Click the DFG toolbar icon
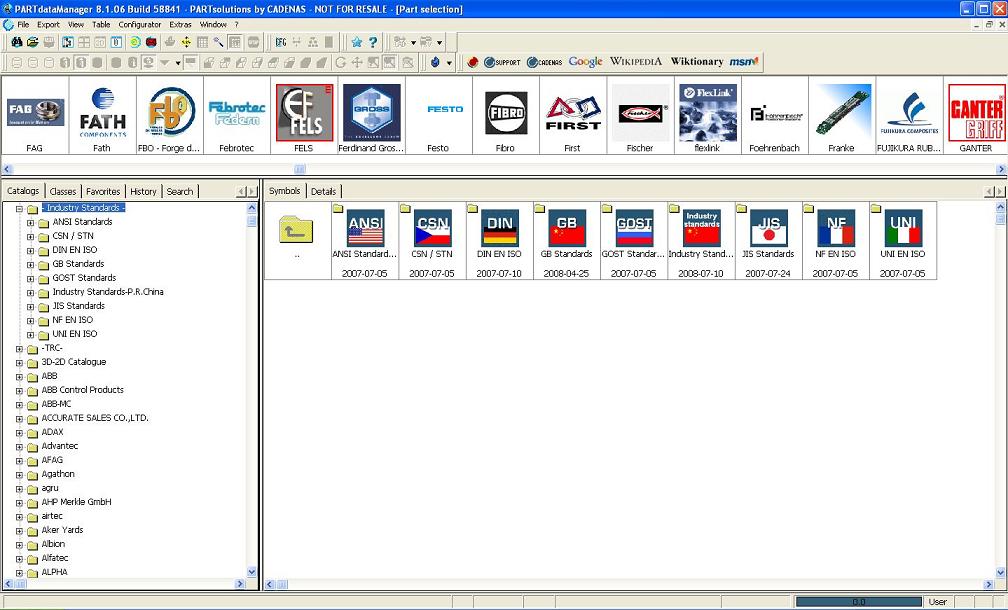 pyautogui.click(x=281, y=42)
